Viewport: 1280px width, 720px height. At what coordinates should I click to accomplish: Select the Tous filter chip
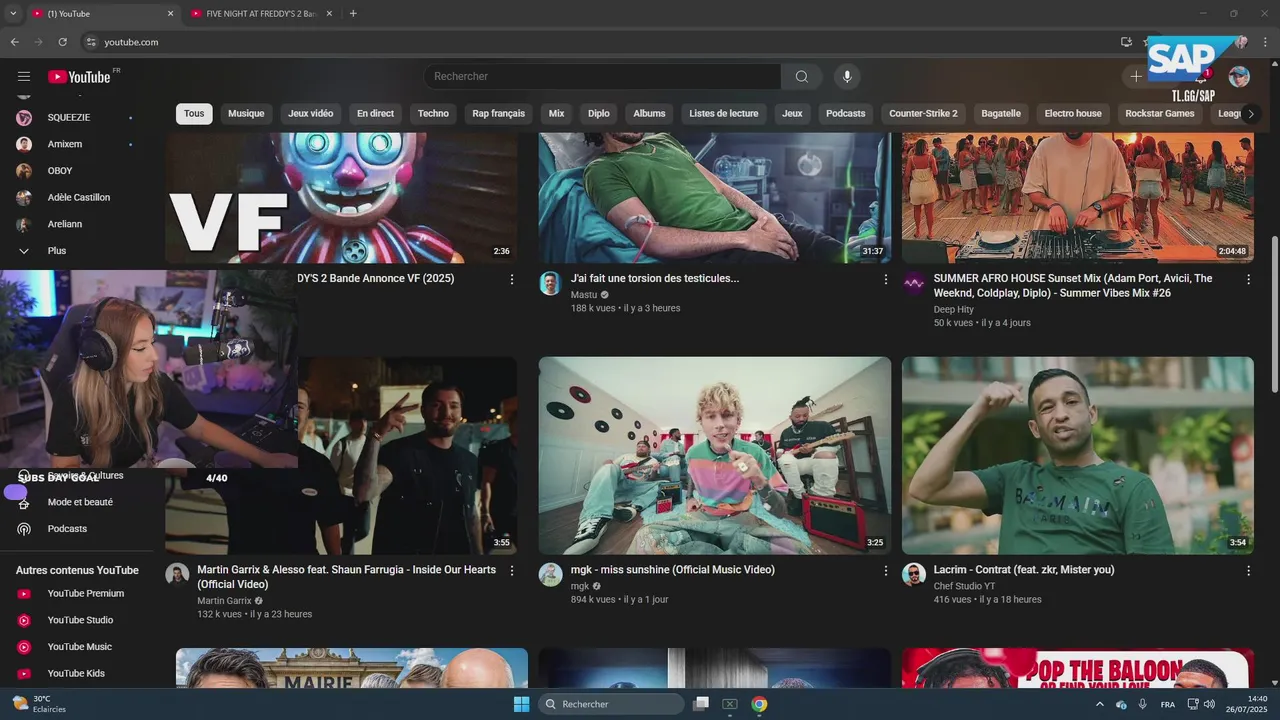[x=194, y=114]
